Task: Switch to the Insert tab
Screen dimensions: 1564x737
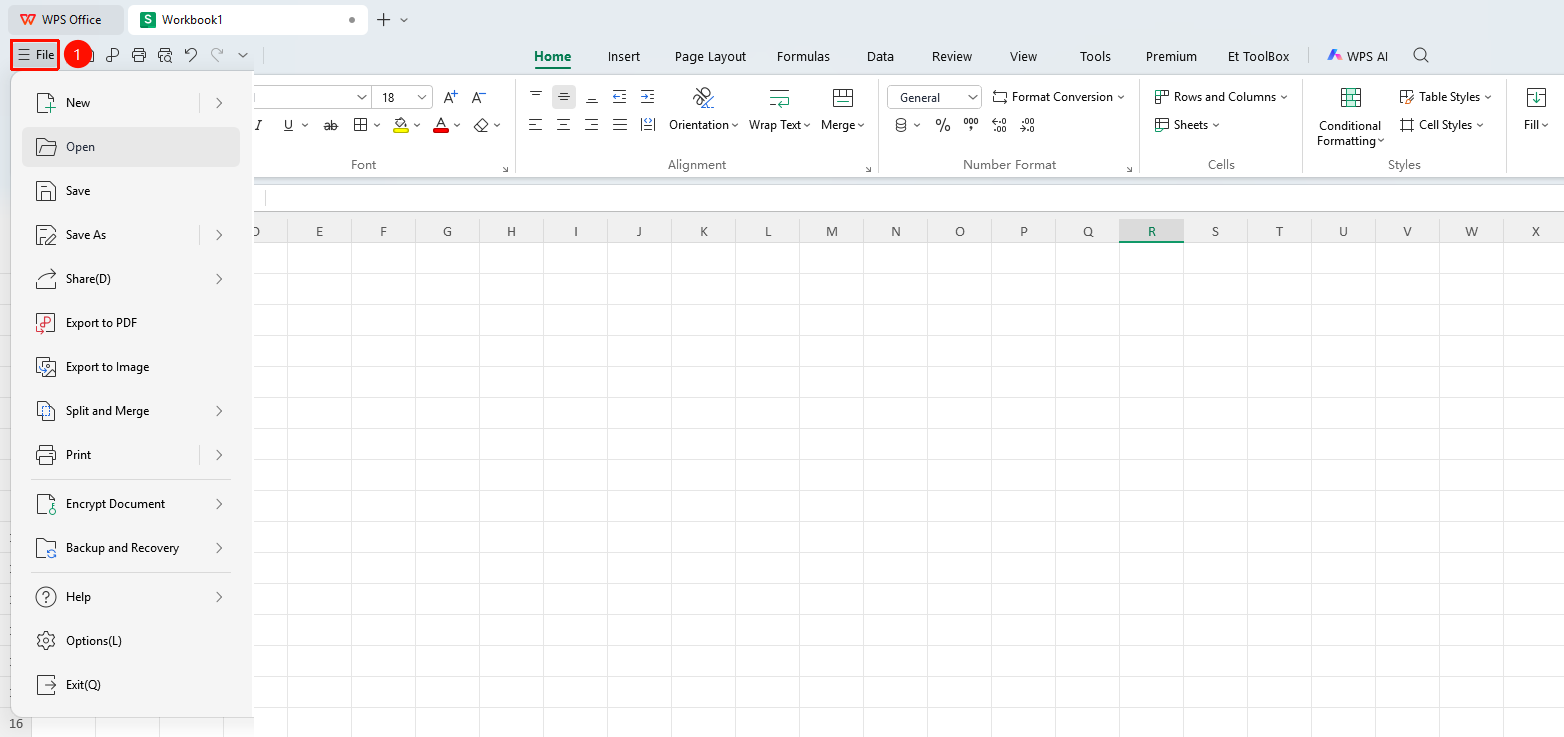Action: tap(624, 57)
